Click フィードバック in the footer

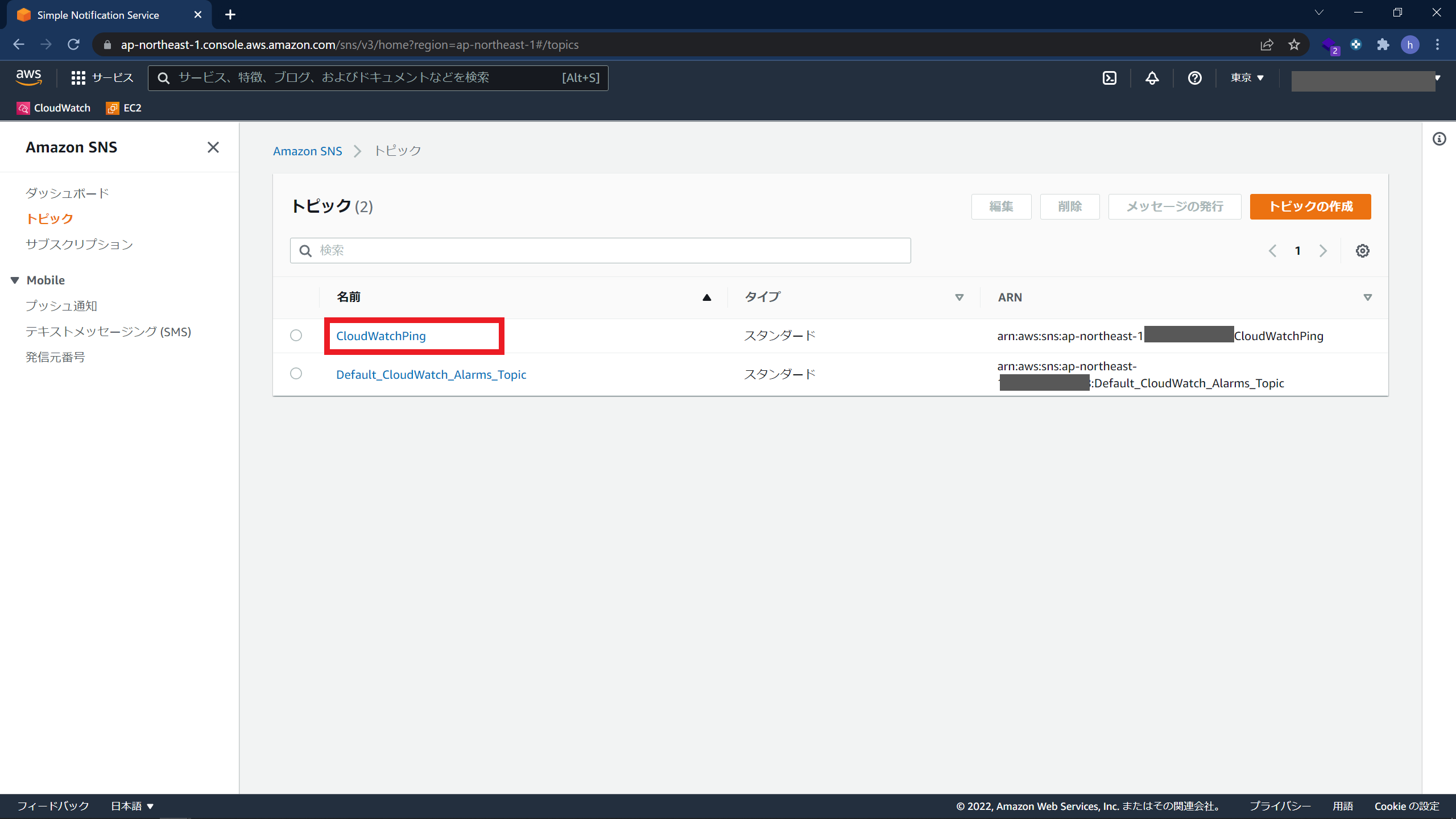[53, 806]
